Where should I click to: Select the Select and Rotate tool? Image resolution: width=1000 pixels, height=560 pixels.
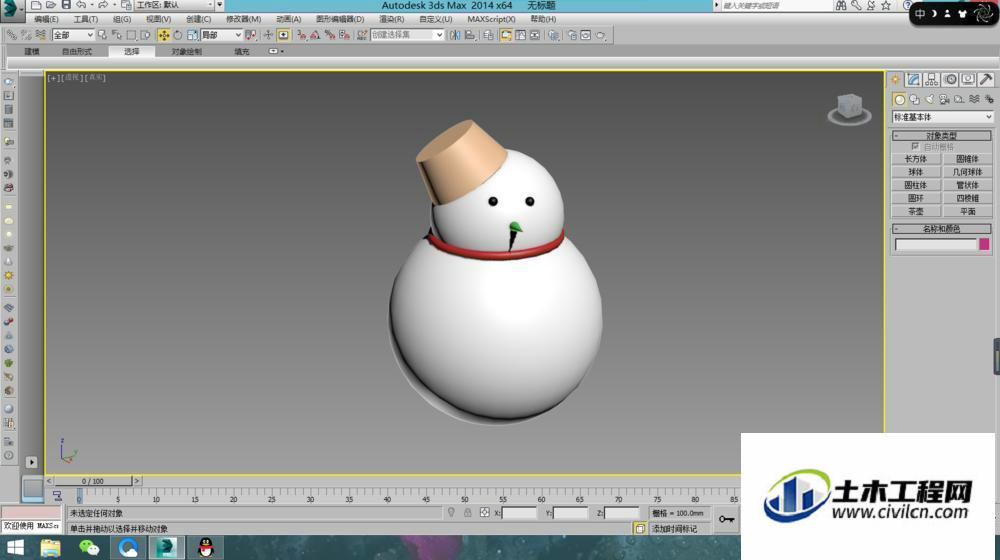tap(178, 35)
